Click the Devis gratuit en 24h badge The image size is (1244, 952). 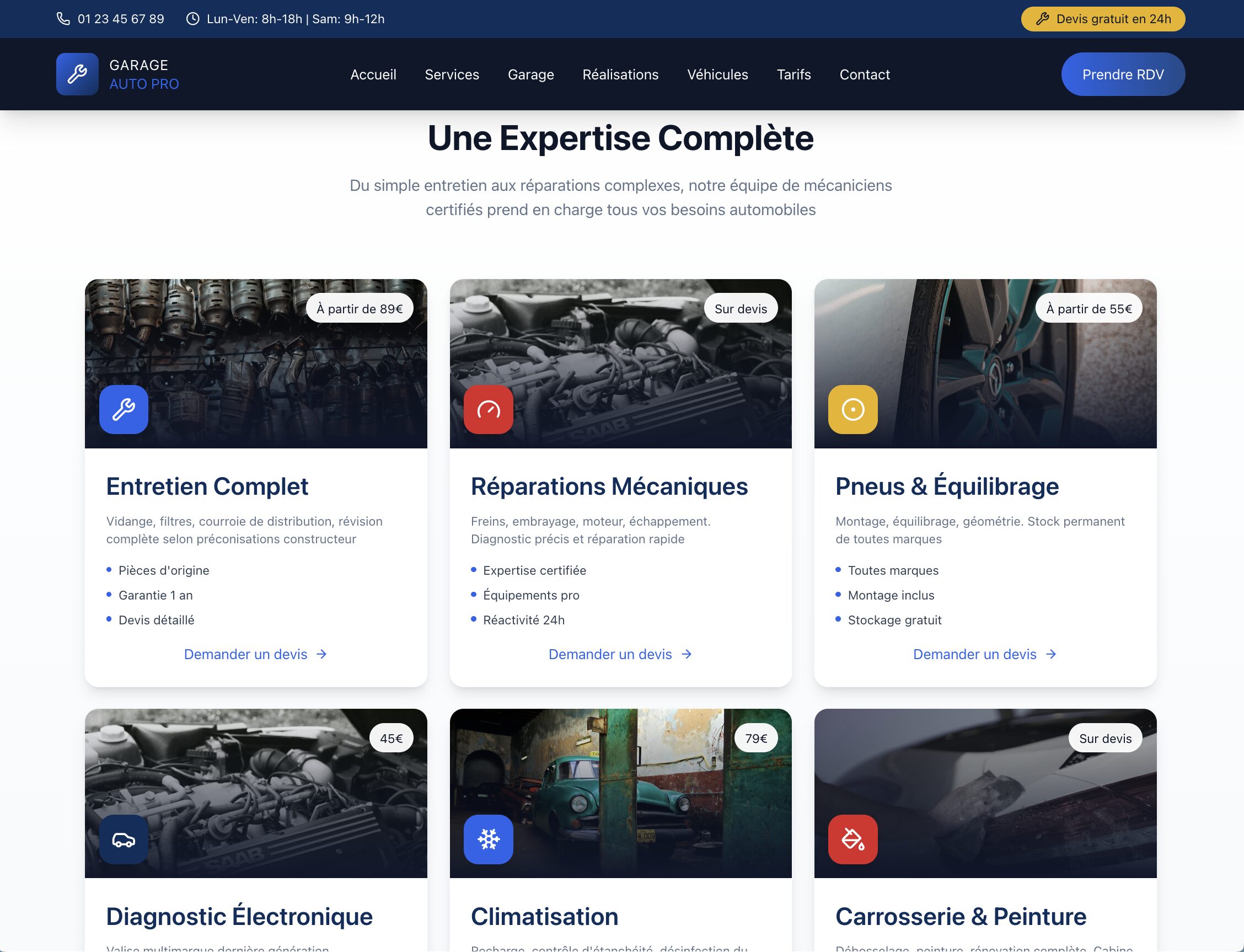[x=1102, y=19]
